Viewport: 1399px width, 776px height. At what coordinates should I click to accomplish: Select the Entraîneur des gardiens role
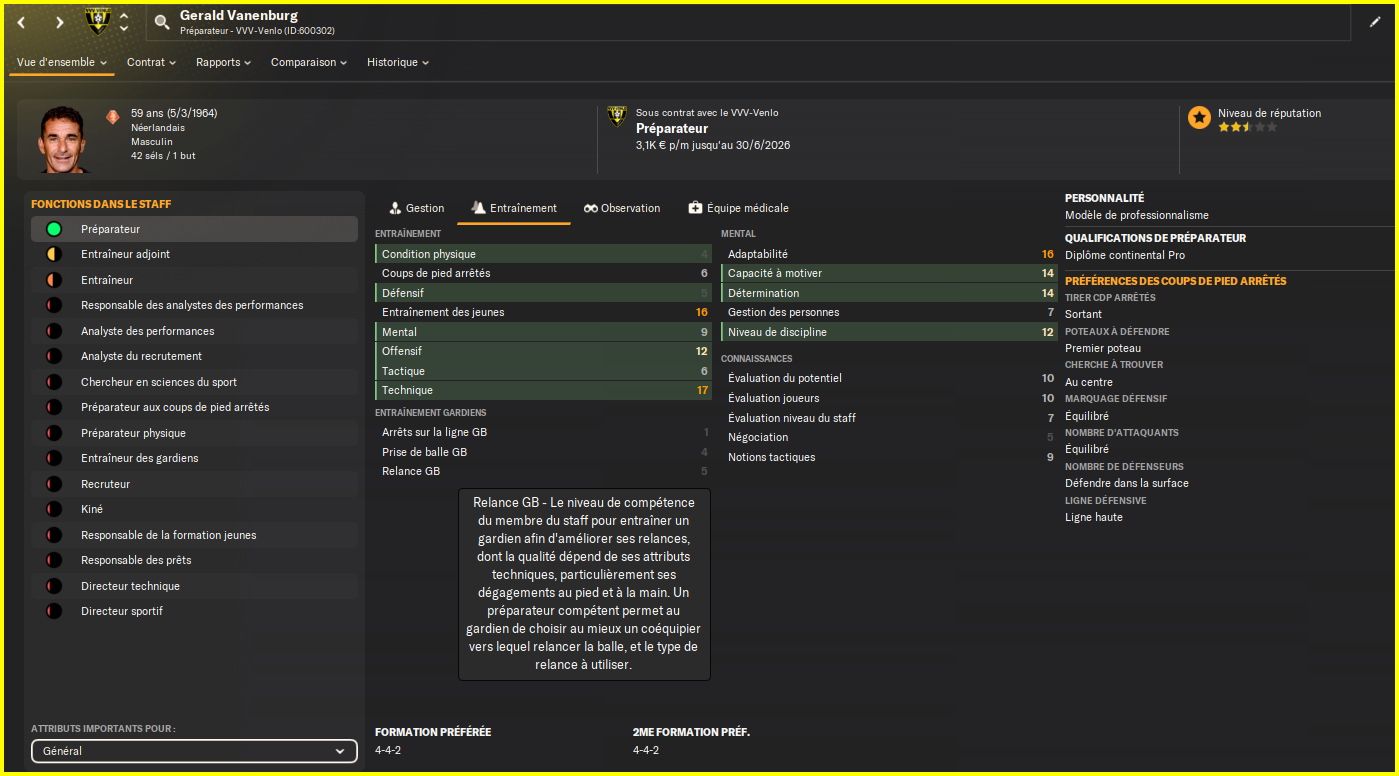click(x=194, y=458)
